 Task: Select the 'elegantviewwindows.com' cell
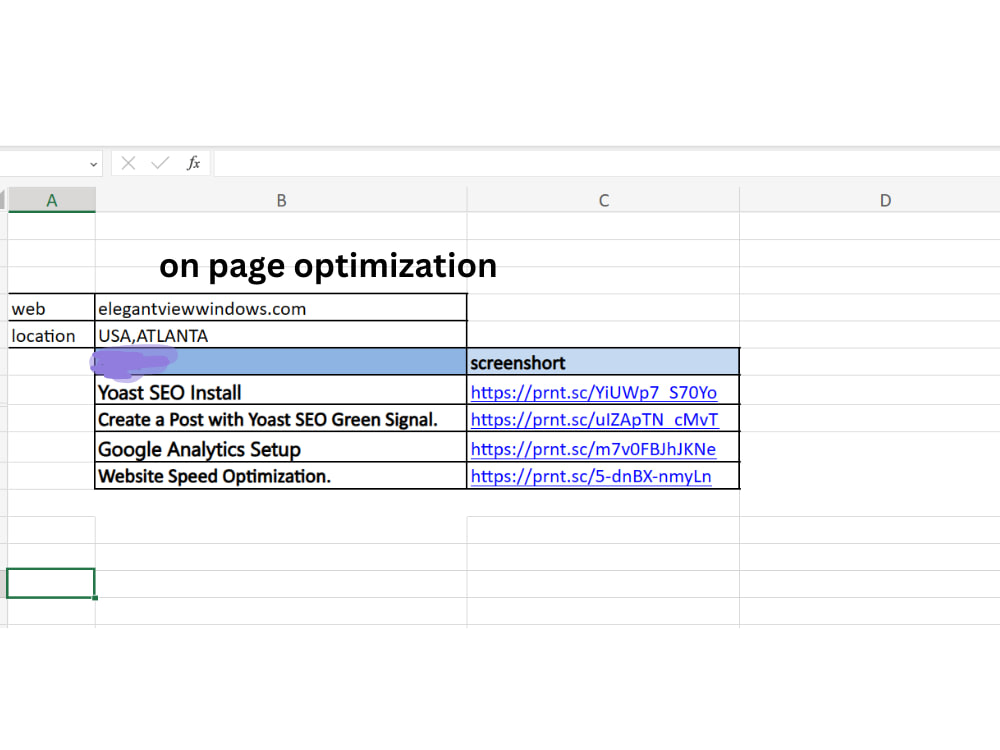coord(281,308)
